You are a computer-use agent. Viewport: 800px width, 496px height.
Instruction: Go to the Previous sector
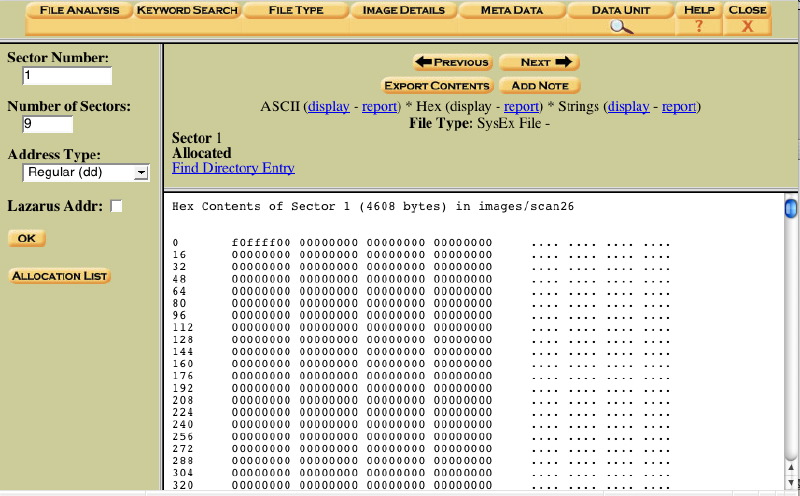pos(453,62)
